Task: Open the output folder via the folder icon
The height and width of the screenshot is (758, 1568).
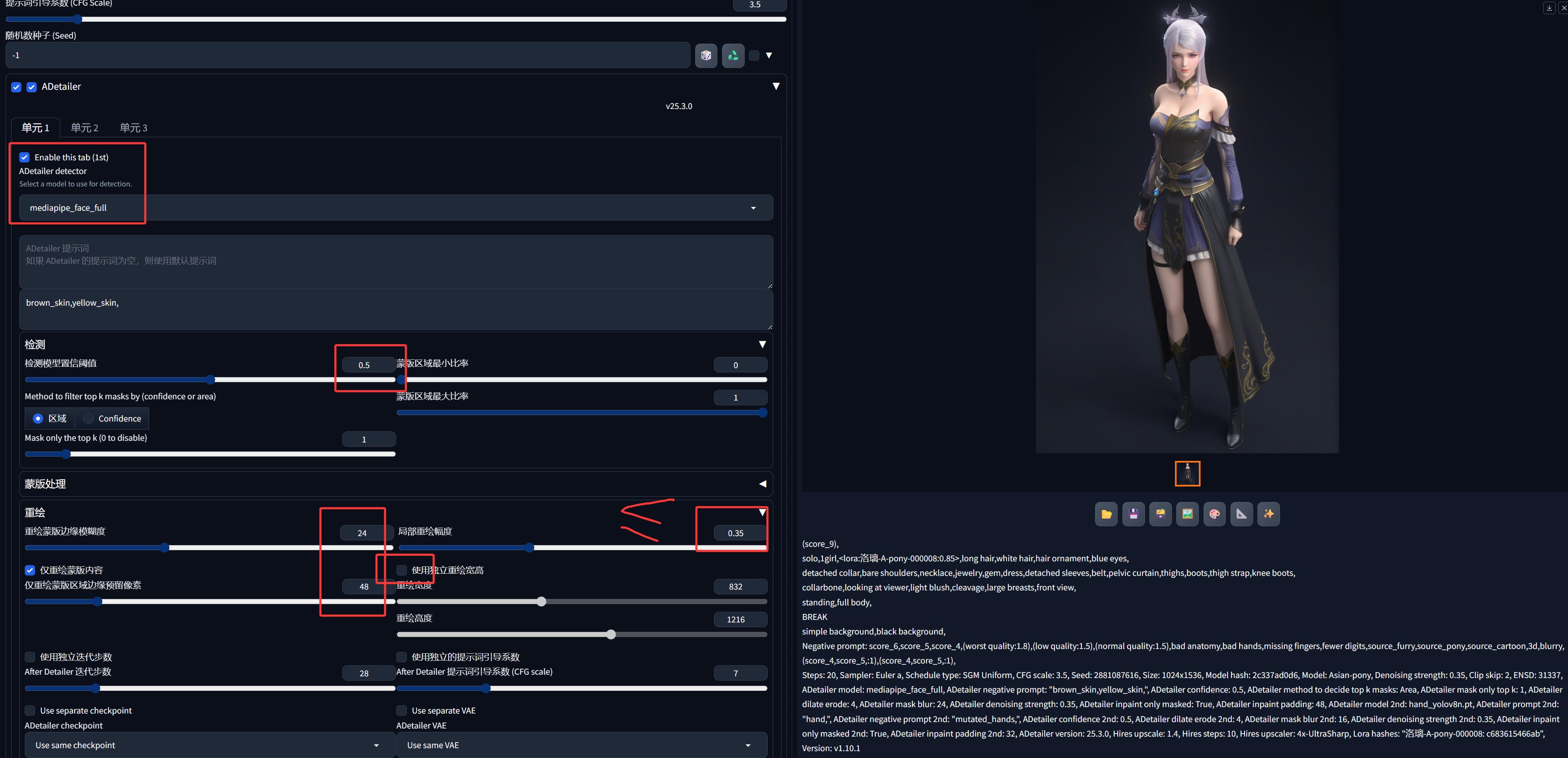Action: [x=1106, y=514]
